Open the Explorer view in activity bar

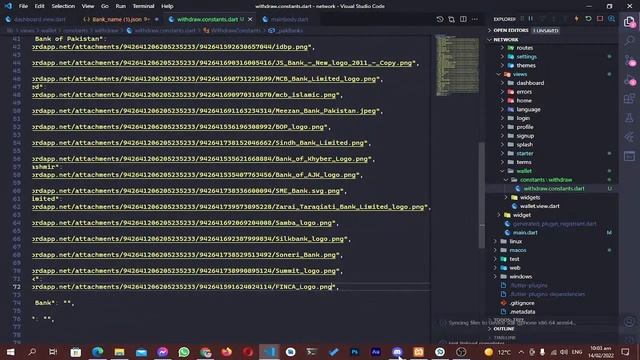pos(629,22)
